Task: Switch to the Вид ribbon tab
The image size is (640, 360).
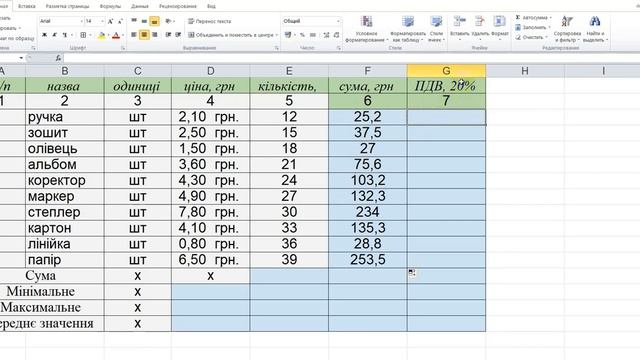Action: (x=211, y=7)
